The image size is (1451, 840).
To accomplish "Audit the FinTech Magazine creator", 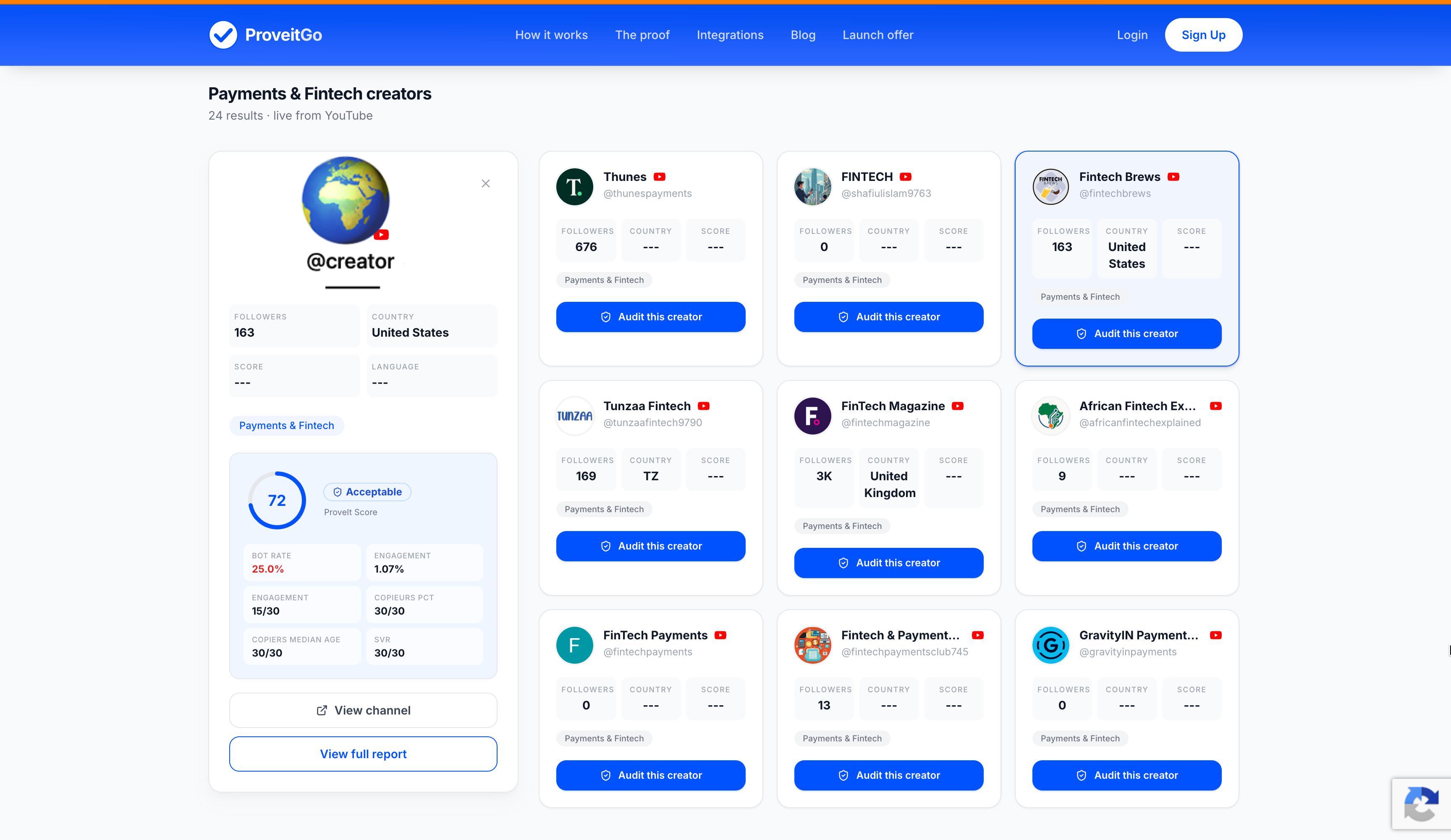I will [888, 563].
